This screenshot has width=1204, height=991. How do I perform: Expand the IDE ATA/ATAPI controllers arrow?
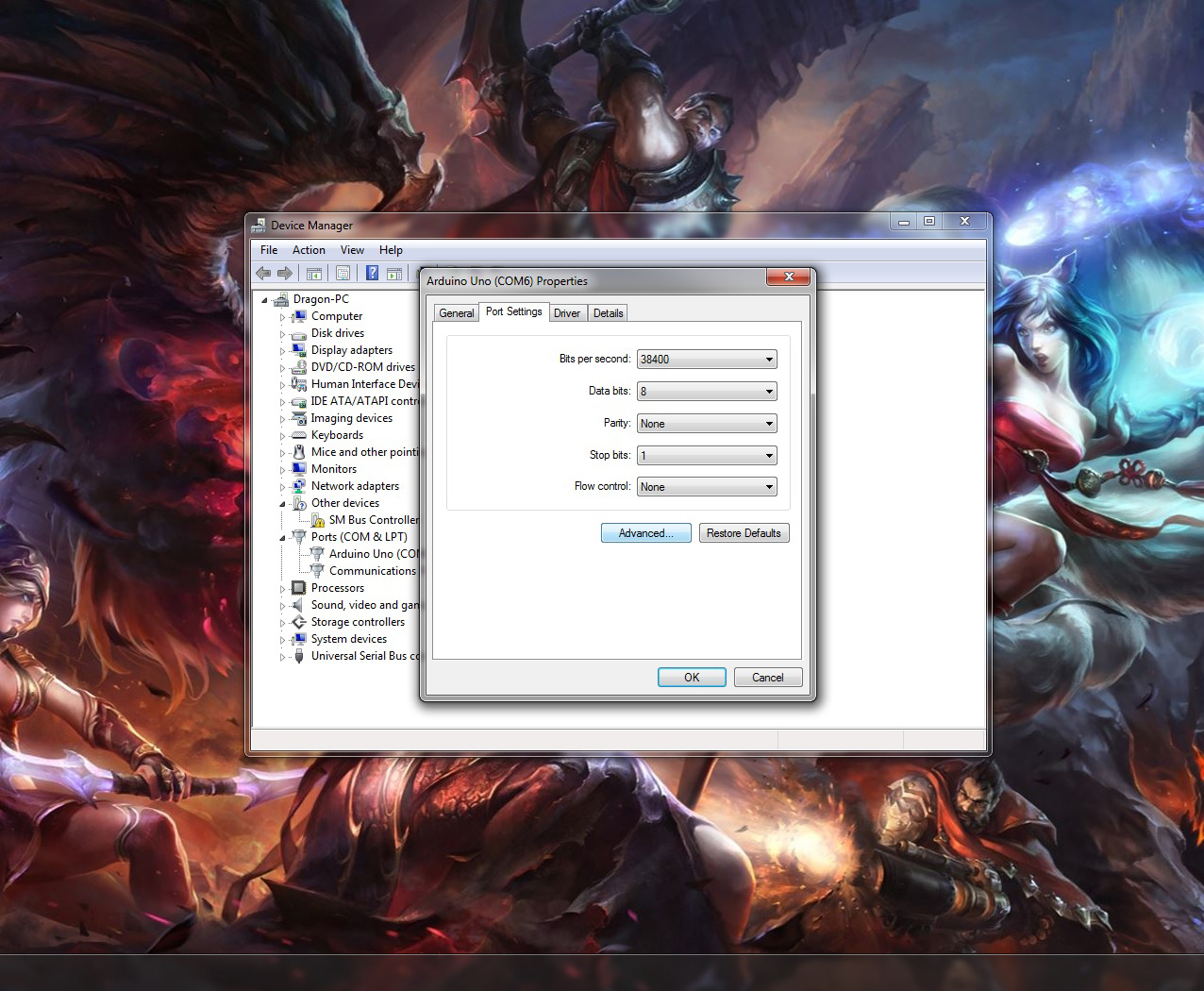282,401
